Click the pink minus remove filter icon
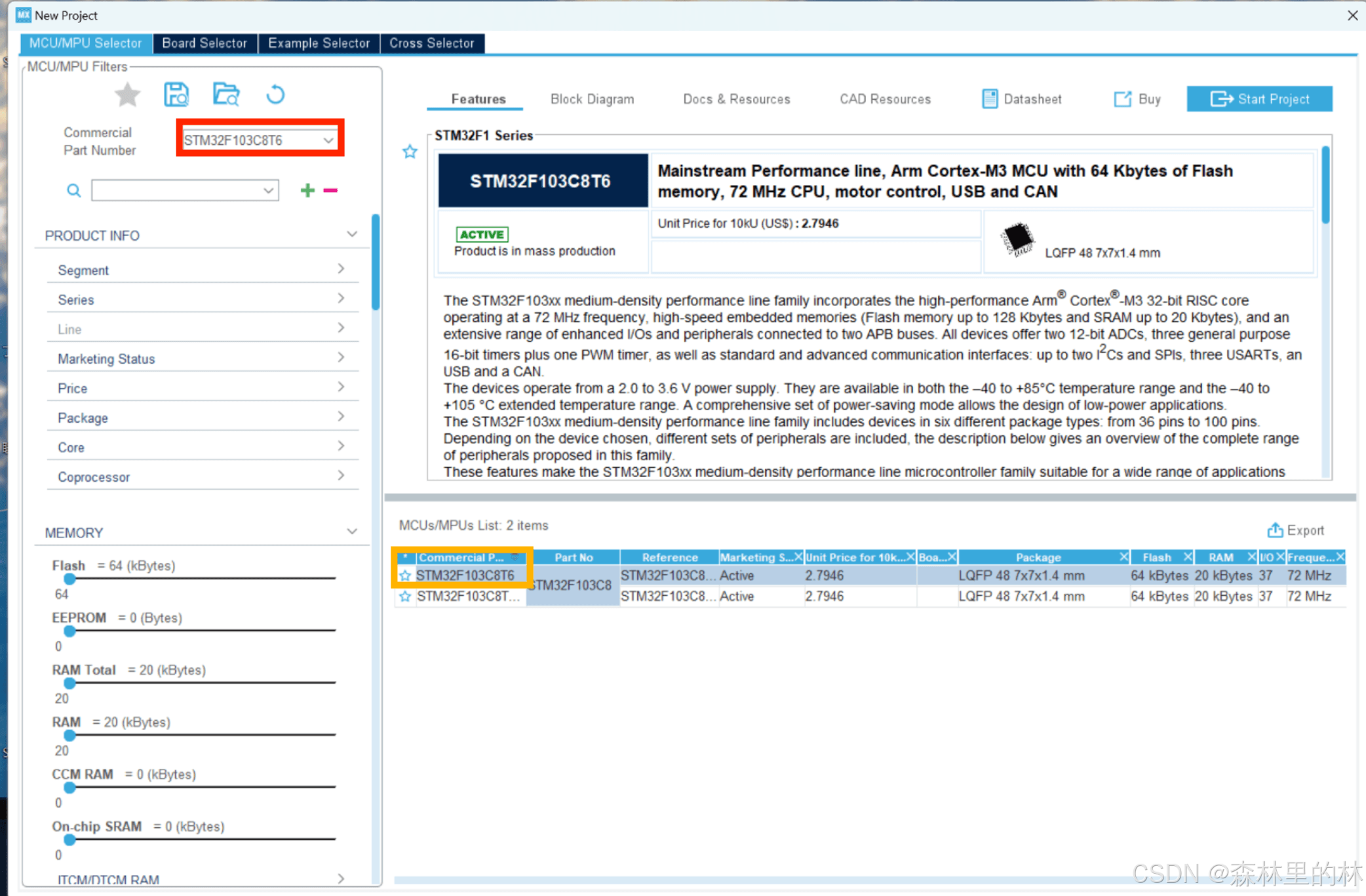 (330, 191)
